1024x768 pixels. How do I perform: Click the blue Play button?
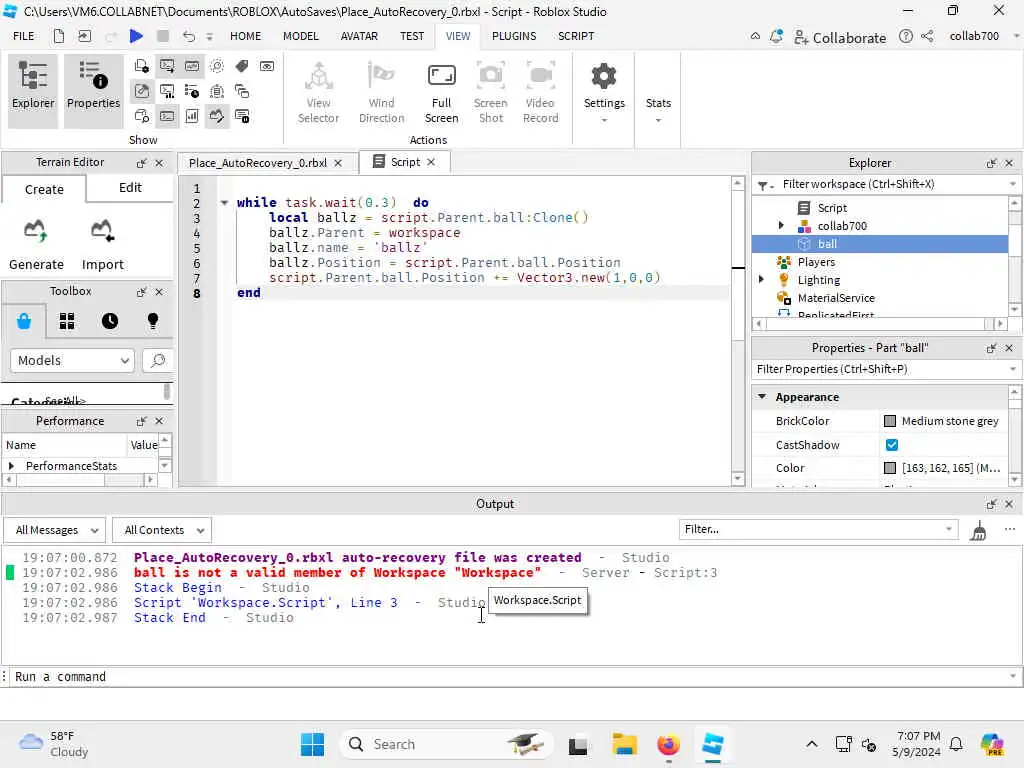(136, 36)
